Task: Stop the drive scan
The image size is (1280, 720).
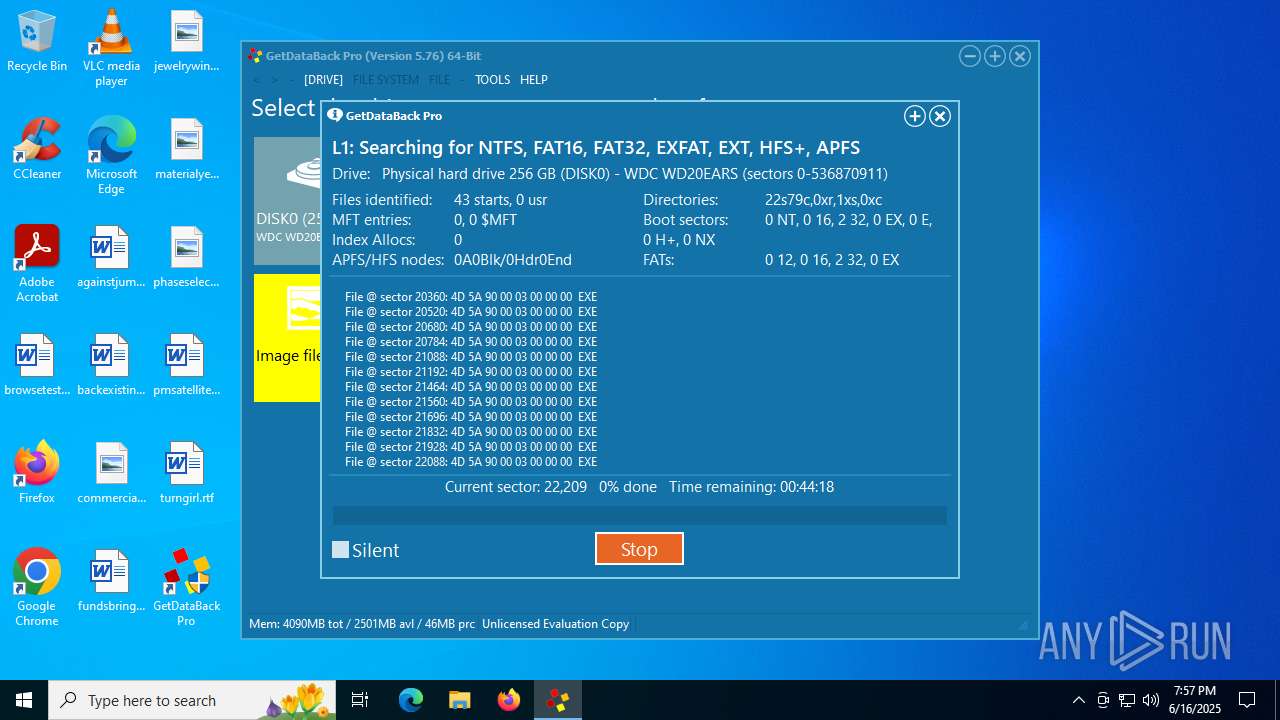Action: point(639,549)
